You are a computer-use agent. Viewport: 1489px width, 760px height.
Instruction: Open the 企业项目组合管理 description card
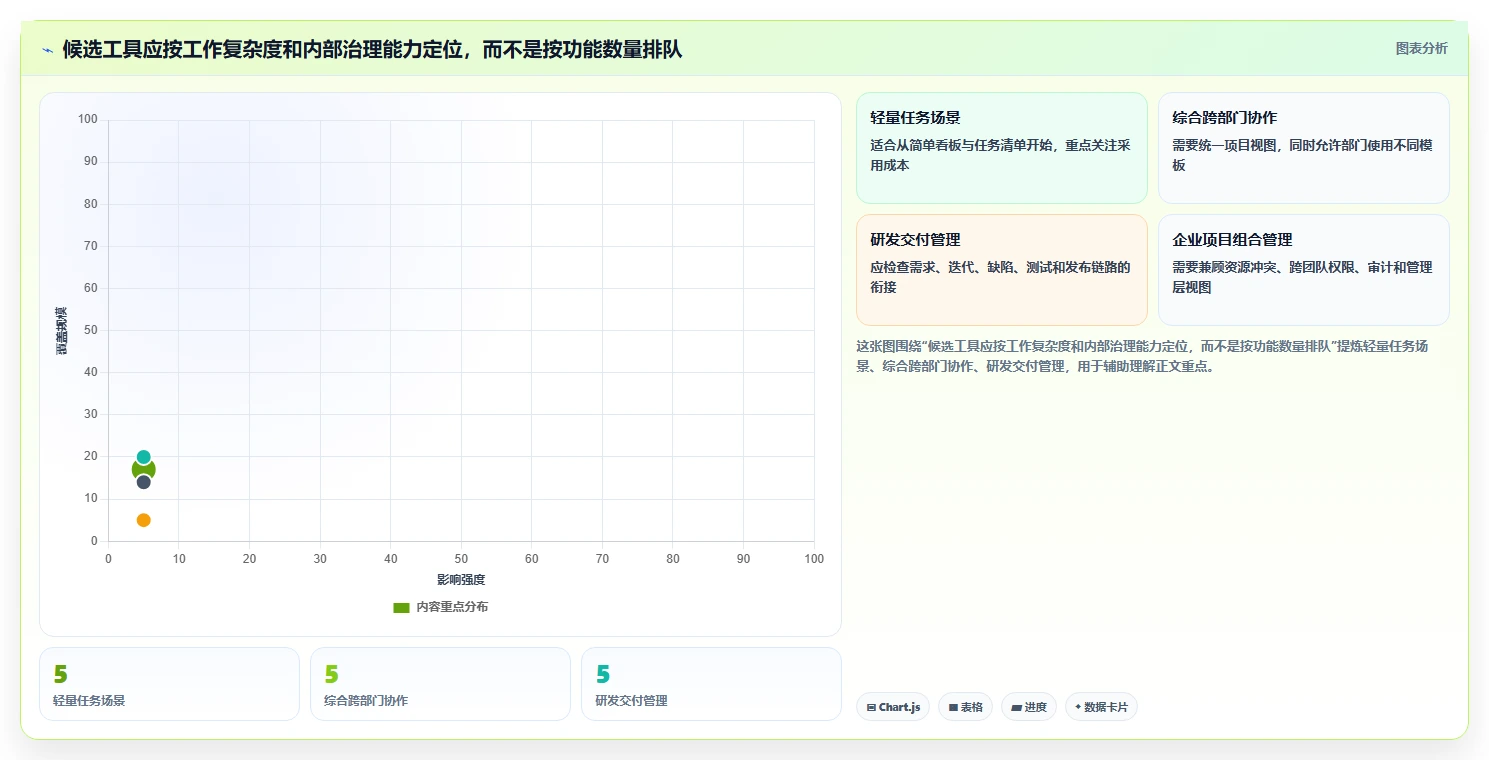click(x=1303, y=270)
